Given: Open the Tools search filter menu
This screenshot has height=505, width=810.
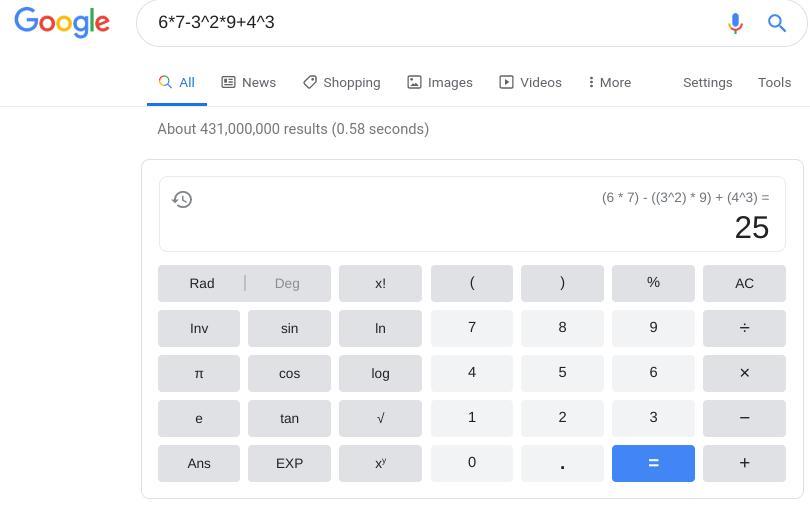Looking at the screenshot, I should tap(774, 82).
